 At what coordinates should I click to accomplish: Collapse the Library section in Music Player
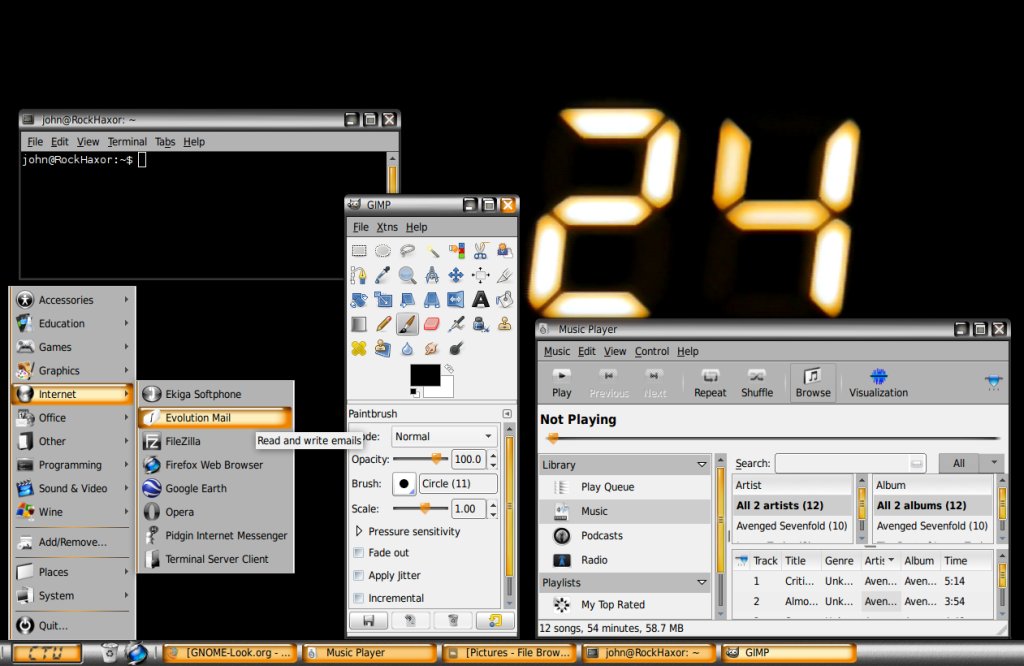tap(702, 465)
